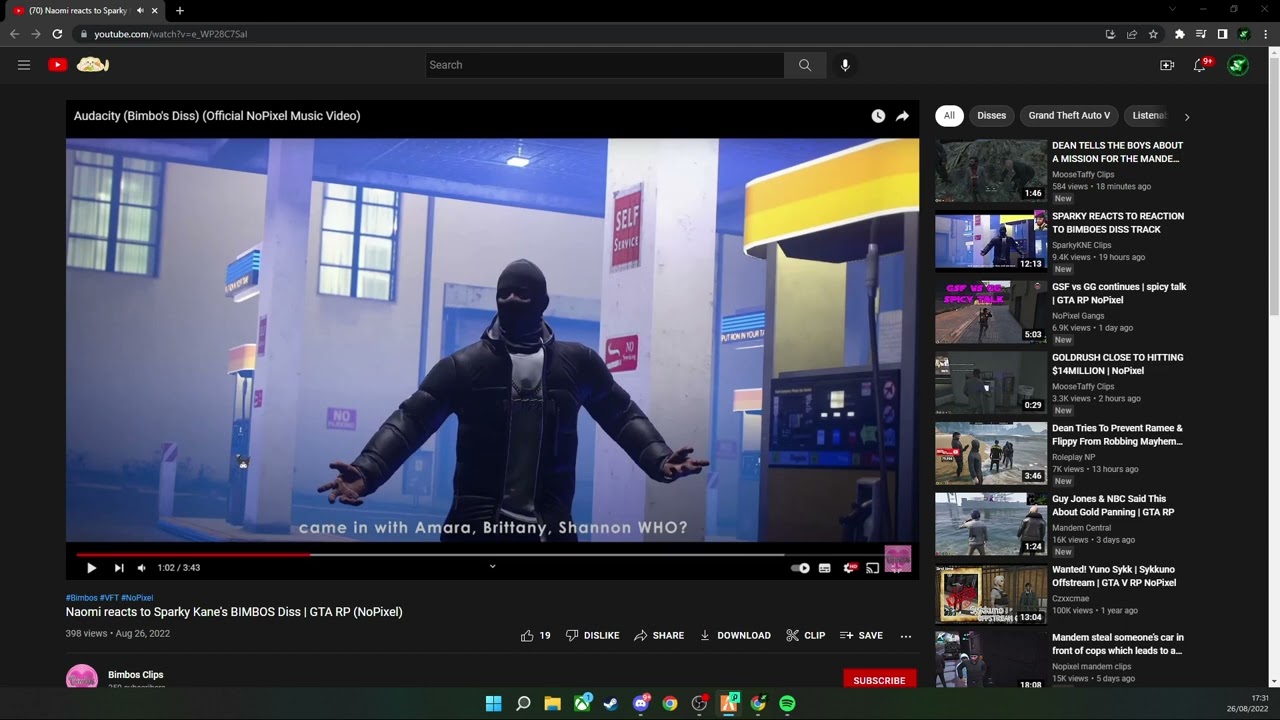Open Chrome three-dot menu
The image size is (1280, 720).
pyautogui.click(x=1265, y=34)
